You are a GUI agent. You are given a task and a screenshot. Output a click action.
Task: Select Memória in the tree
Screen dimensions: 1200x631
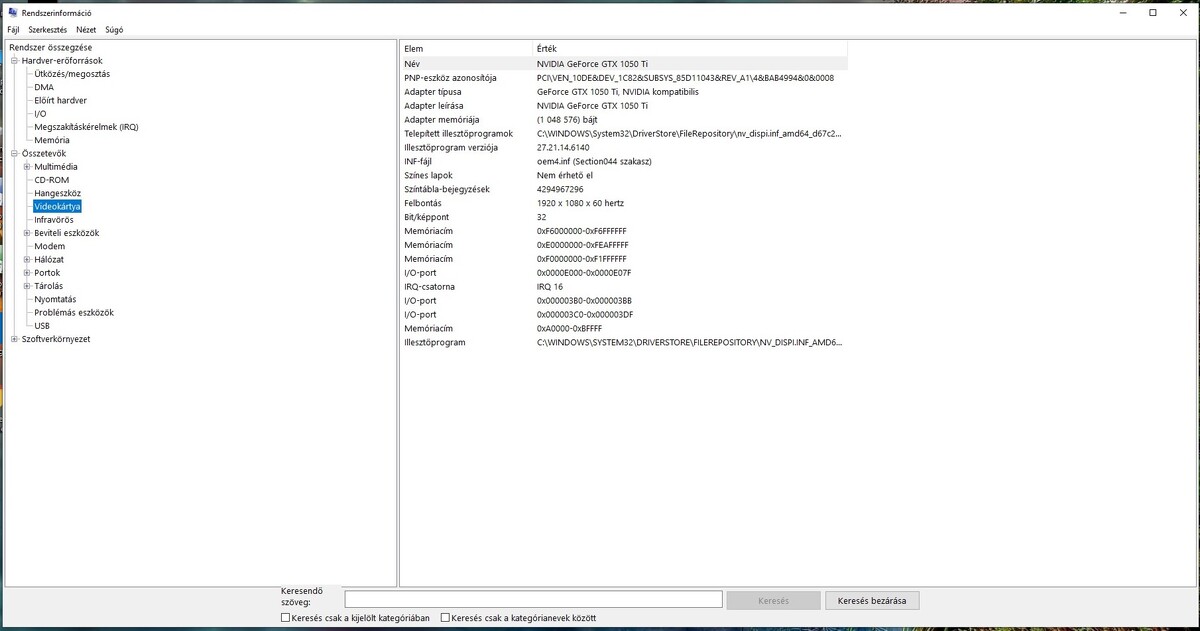(52, 140)
